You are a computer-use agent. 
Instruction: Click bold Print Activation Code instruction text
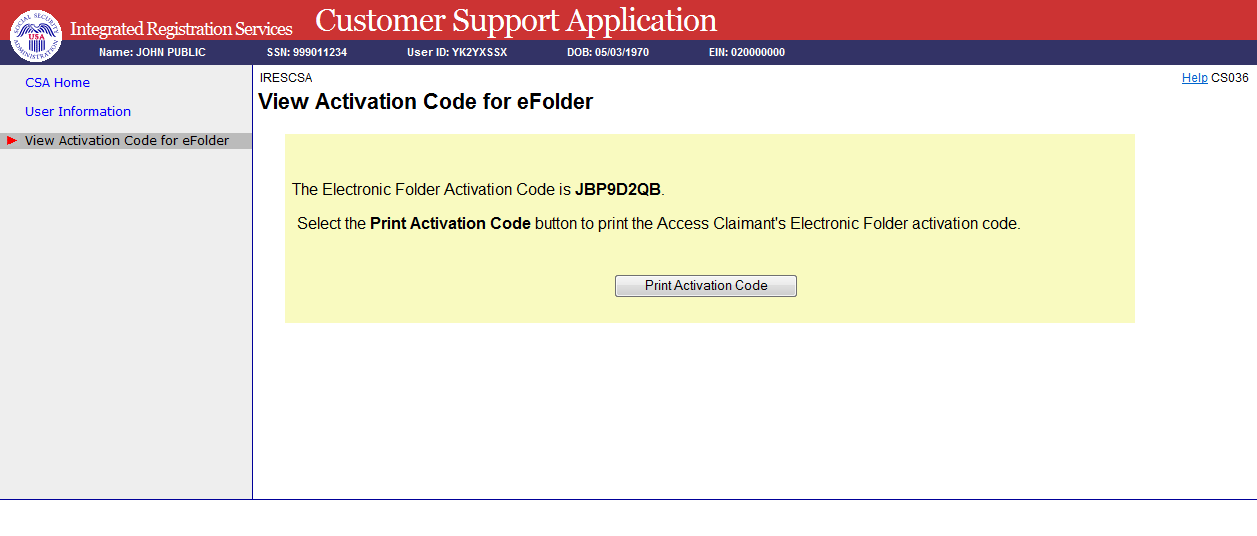pos(450,224)
